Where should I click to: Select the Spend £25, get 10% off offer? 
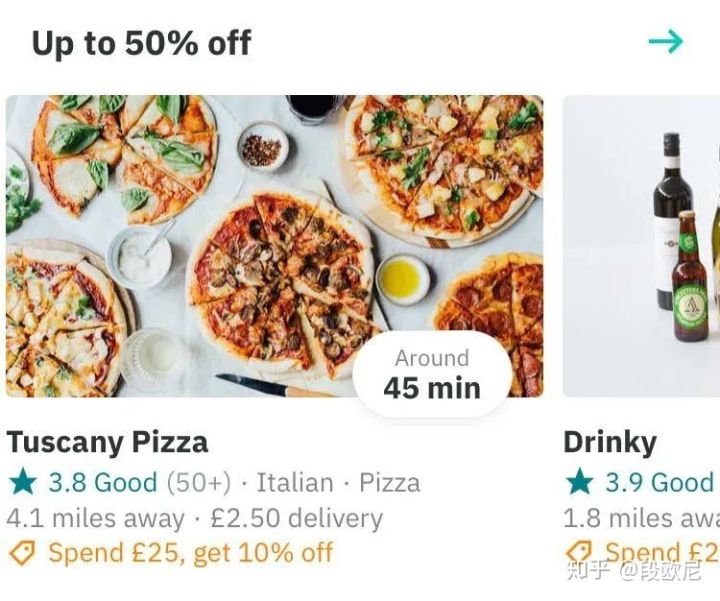pos(190,552)
